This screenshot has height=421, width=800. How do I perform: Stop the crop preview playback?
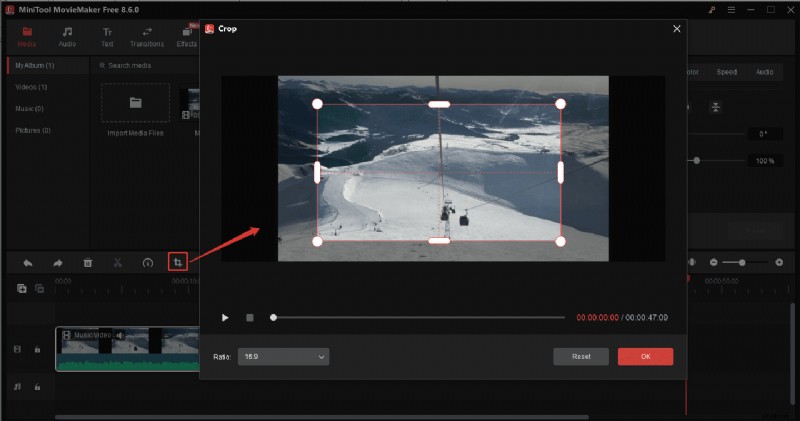250,318
